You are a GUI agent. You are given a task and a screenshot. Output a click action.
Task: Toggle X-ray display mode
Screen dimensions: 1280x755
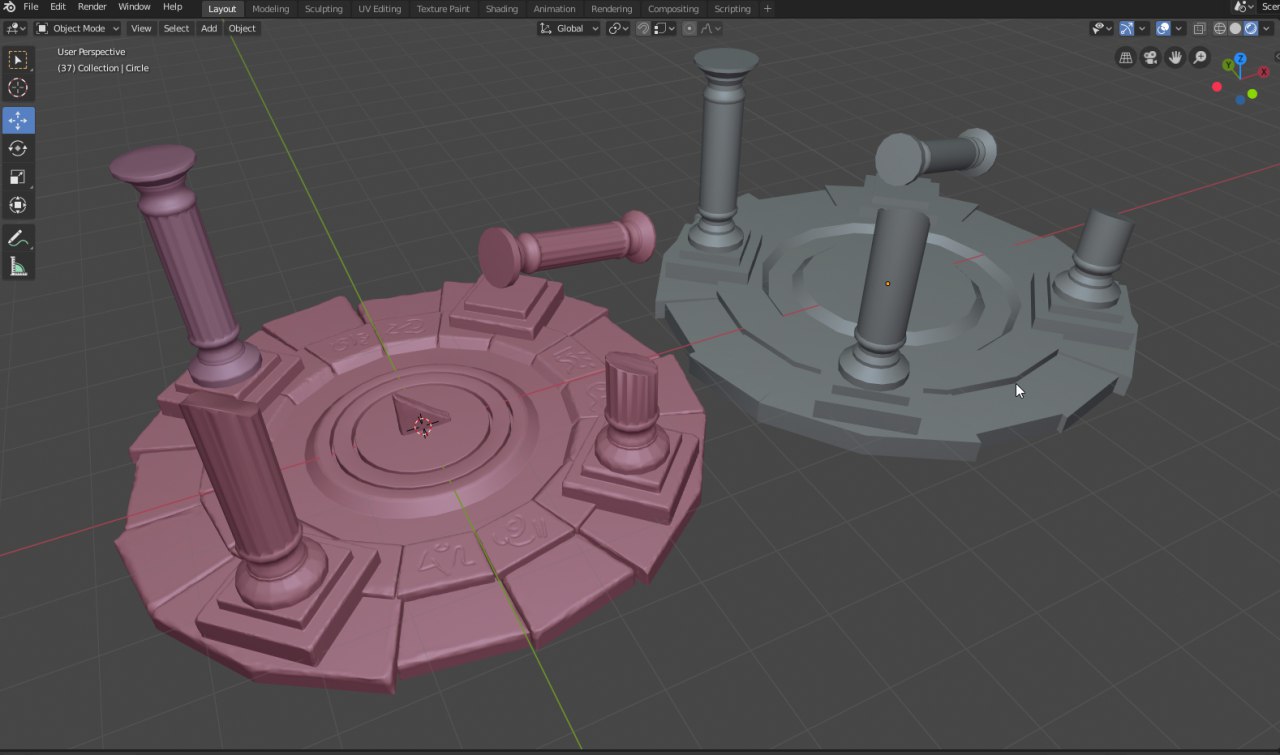pyautogui.click(x=1199, y=28)
